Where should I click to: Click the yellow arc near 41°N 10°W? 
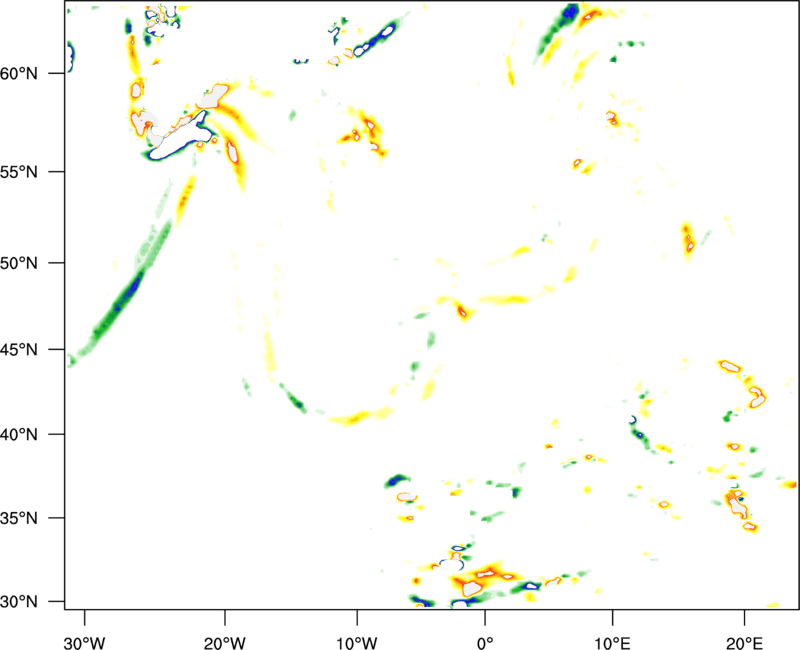360,416
